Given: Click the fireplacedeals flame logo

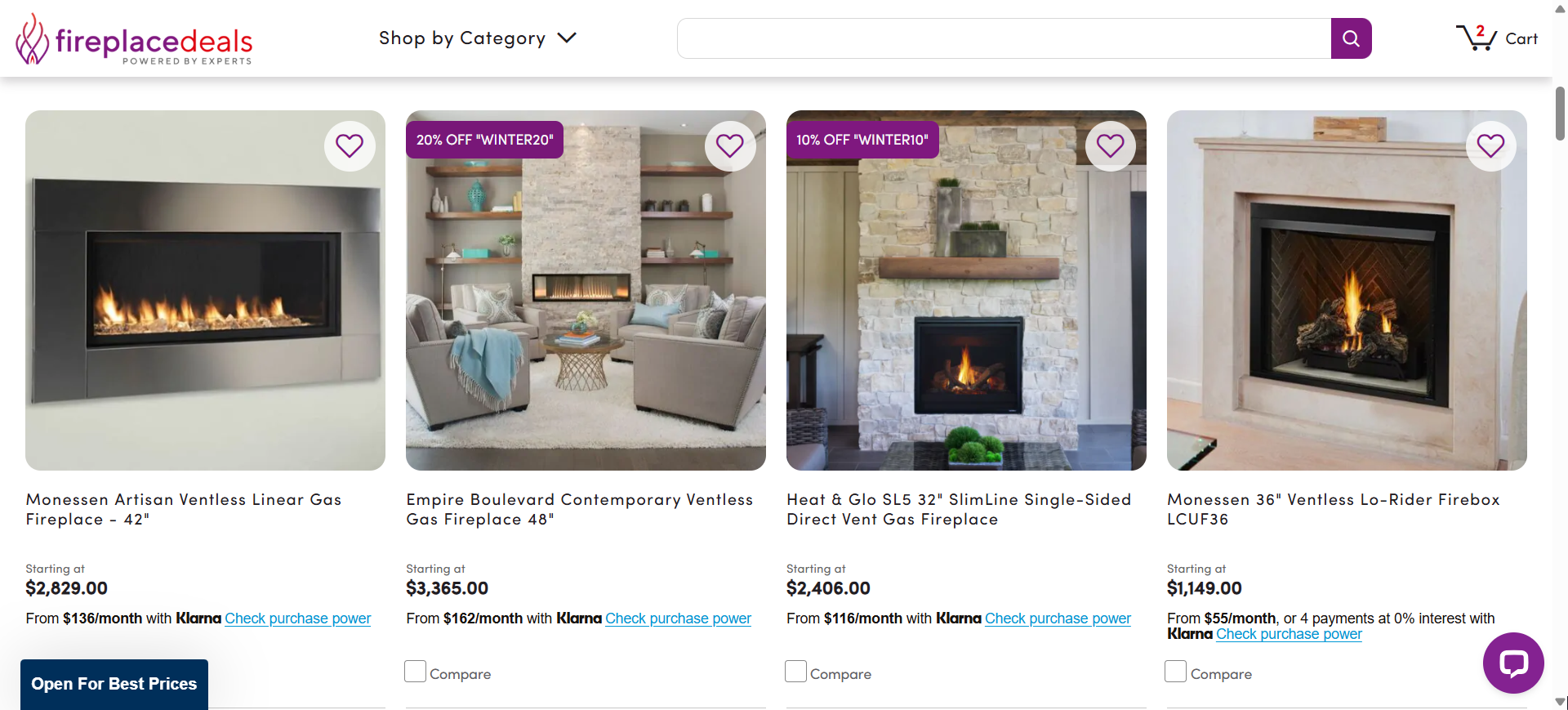Looking at the screenshot, I should (x=33, y=38).
